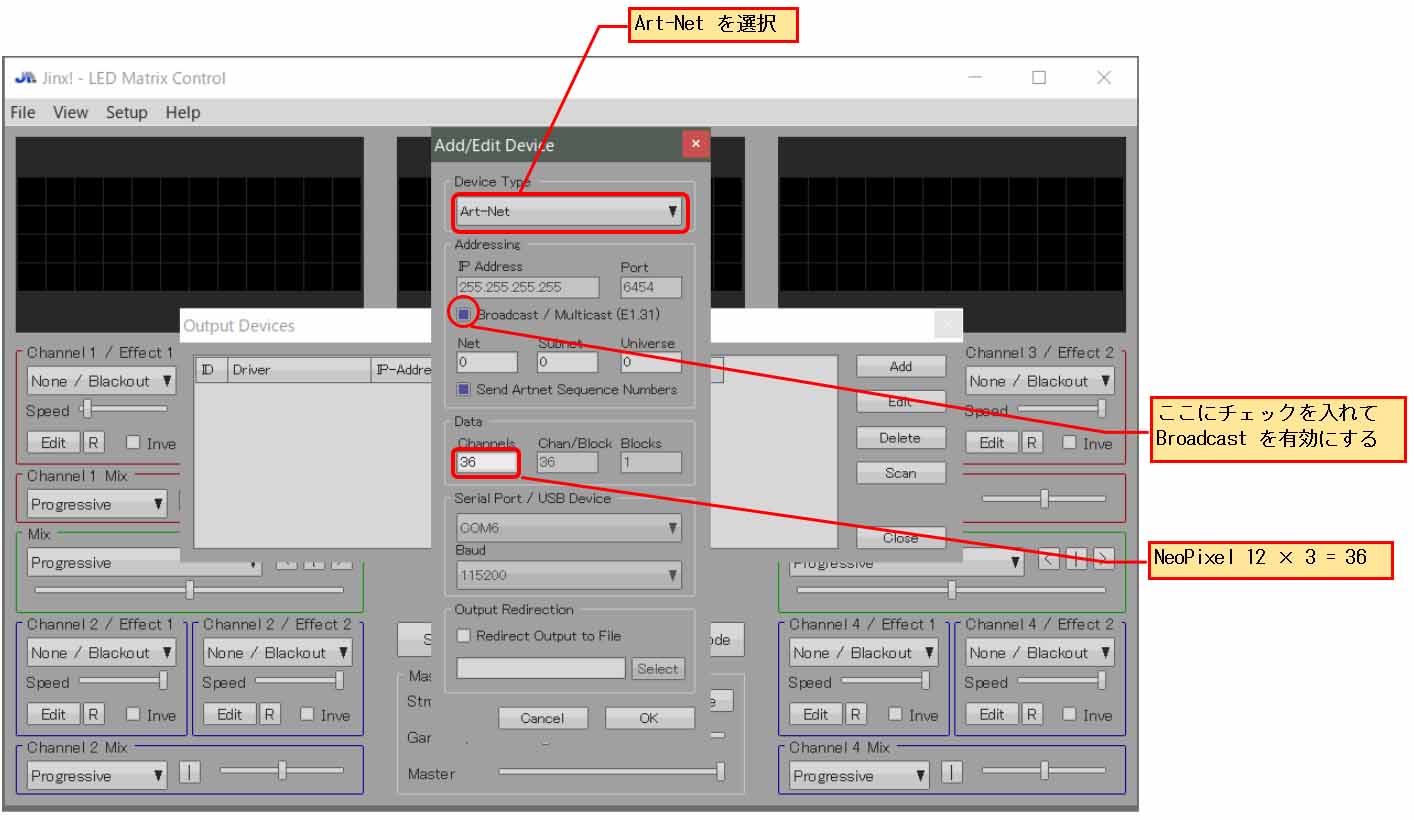Toggle Send Artnet Sequence Numbers checkbox
The width and height of the screenshot is (1414, 820).
click(464, 389)
